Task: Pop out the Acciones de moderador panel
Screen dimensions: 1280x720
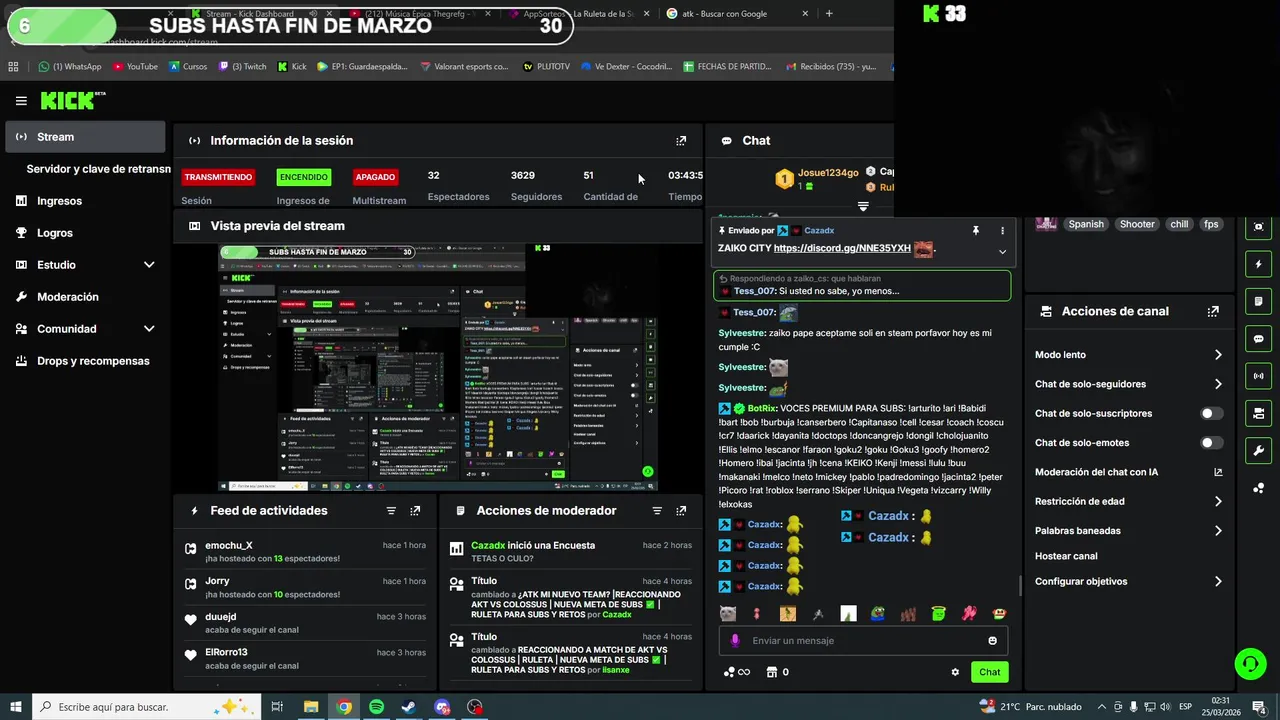Action: (681, 511)
